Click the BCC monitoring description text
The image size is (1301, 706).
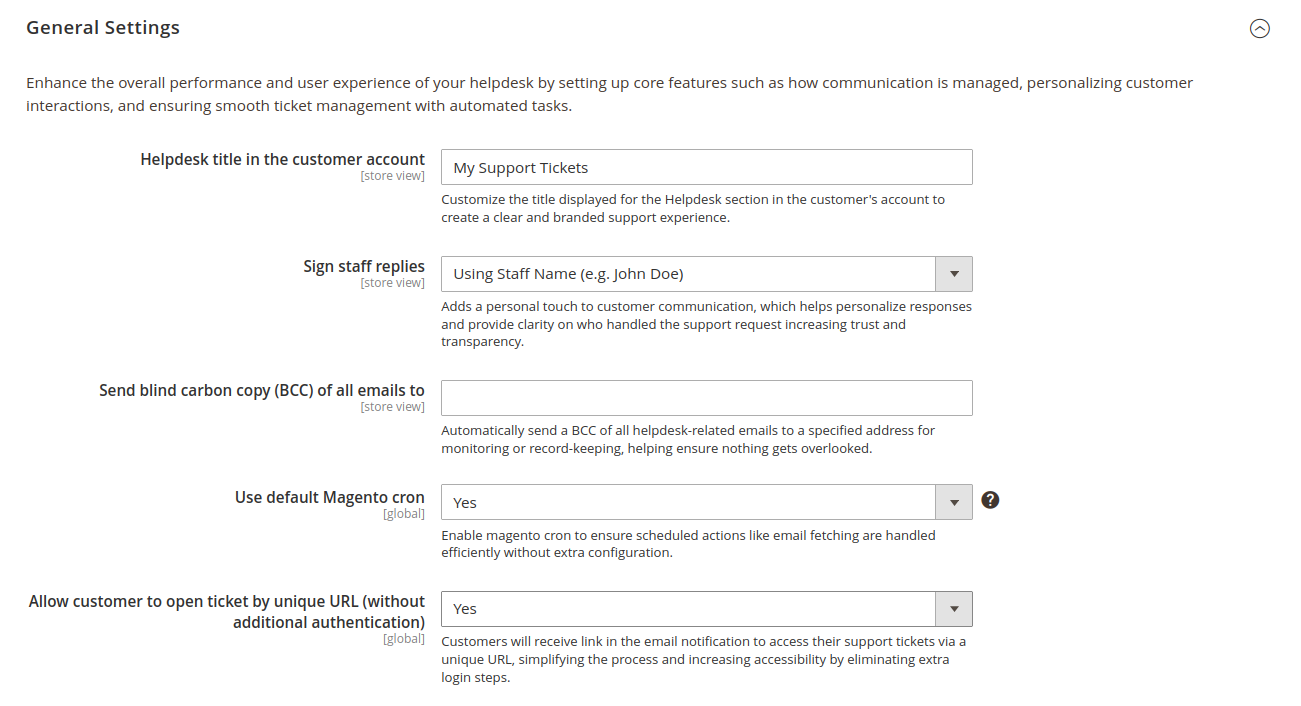tap(688, 439)
